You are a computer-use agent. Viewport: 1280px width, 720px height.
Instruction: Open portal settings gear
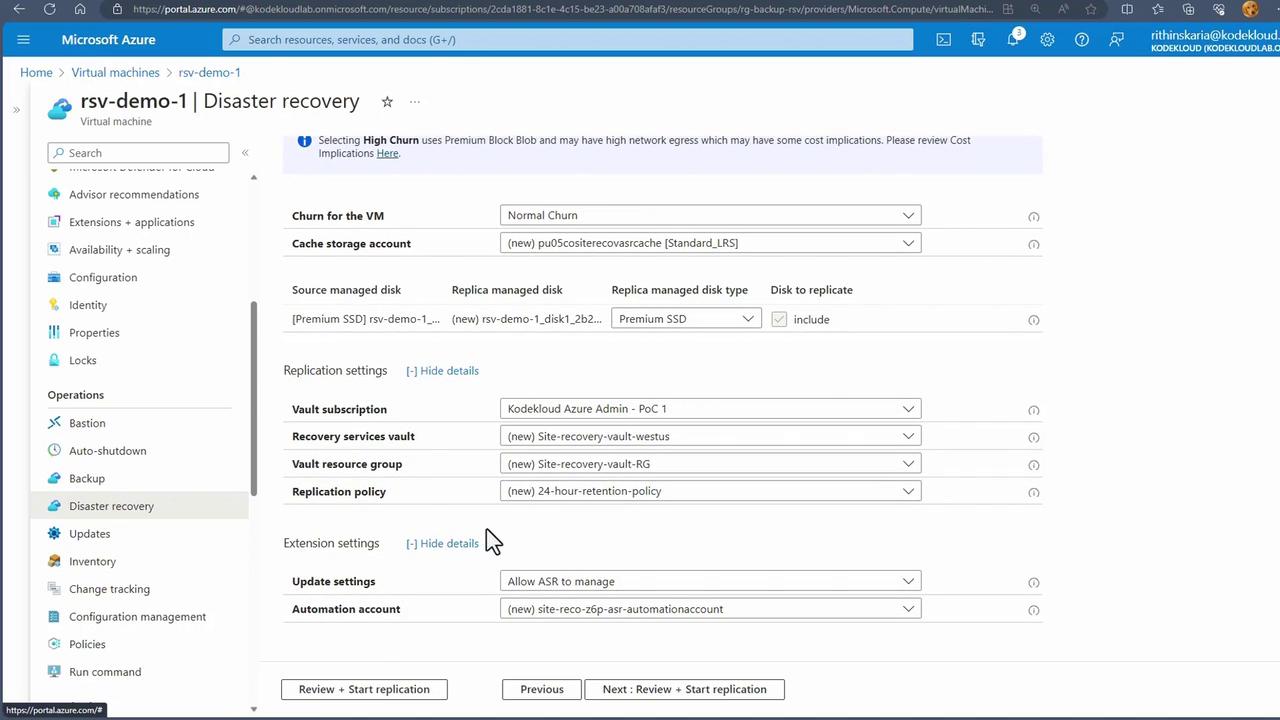click(1047, 40)
